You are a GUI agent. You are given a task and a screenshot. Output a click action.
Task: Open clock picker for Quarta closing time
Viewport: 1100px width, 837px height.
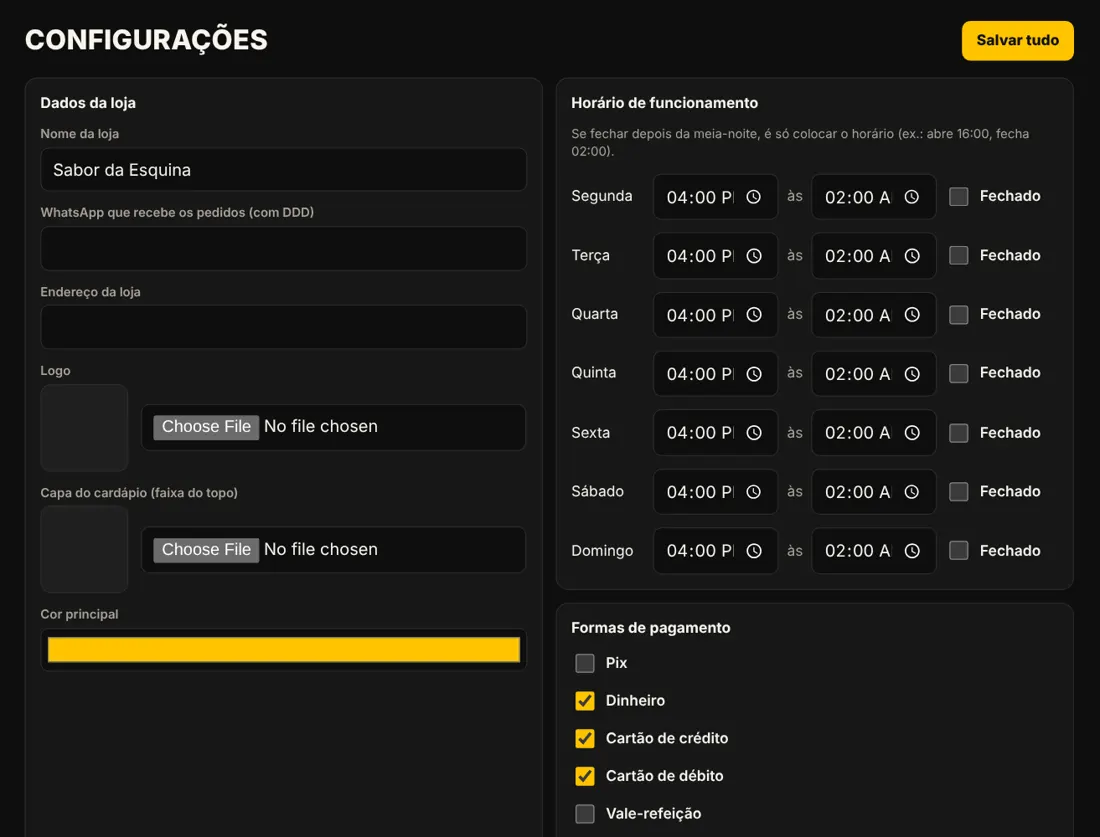coord(911,315)
